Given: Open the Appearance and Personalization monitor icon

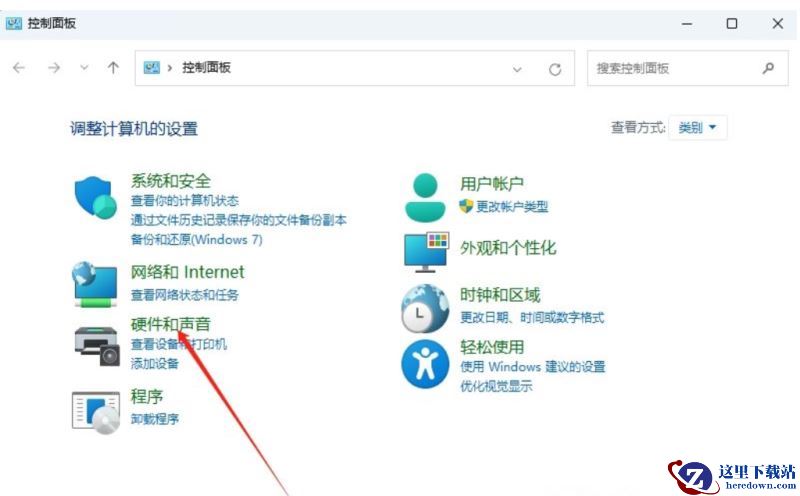Looking at the screenshot, I should [x=427, y=252].
